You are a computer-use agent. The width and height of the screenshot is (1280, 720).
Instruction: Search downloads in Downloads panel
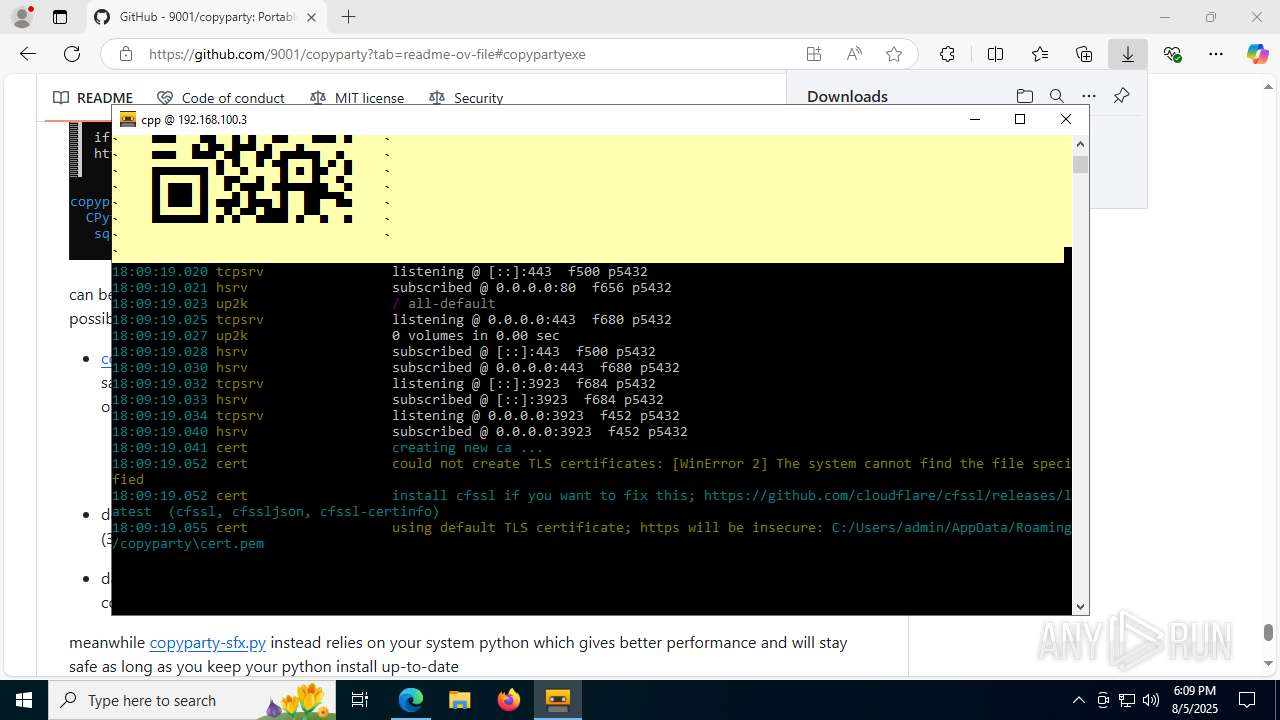1056,96
